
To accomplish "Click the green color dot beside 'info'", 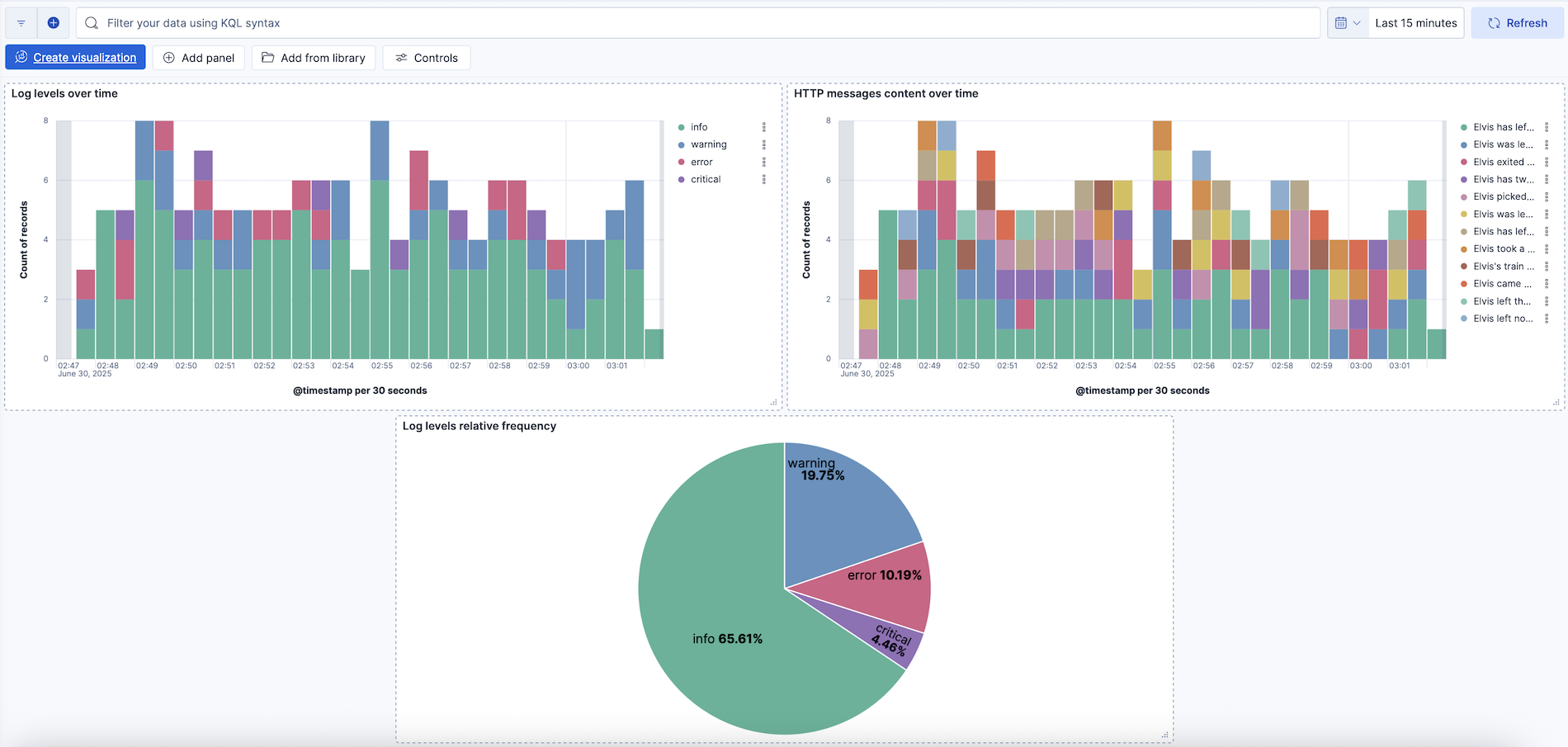I will (681, 127).
